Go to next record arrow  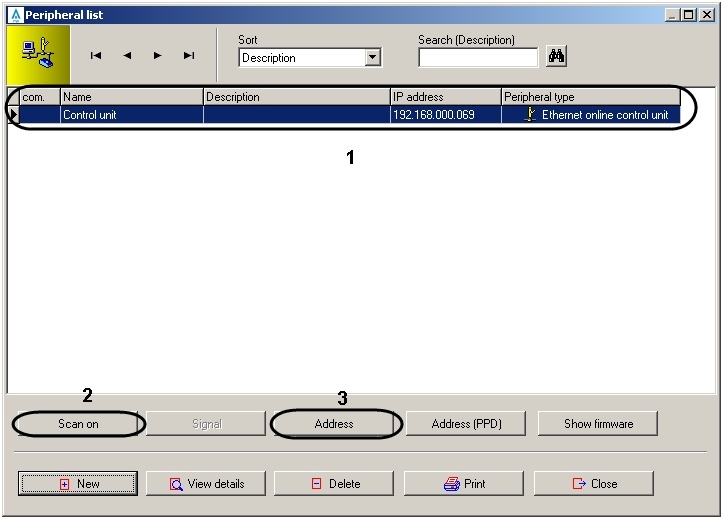coord(158,56)
